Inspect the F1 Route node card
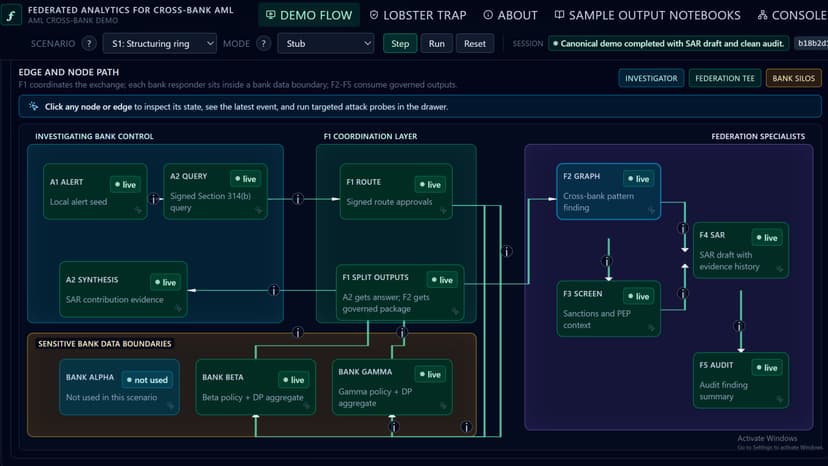The width and height of the screenshot is (828, 466). click(x=396, y=191)
